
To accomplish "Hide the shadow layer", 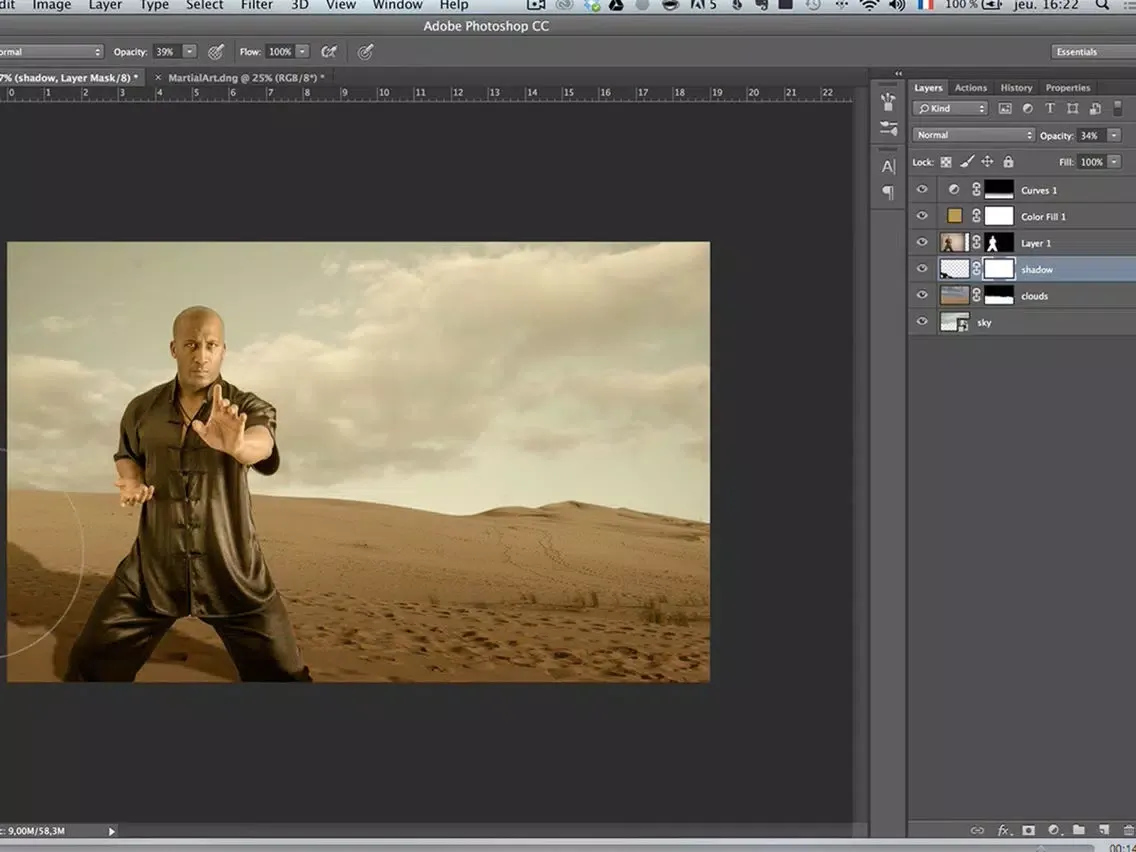I will tap(922, 269).
